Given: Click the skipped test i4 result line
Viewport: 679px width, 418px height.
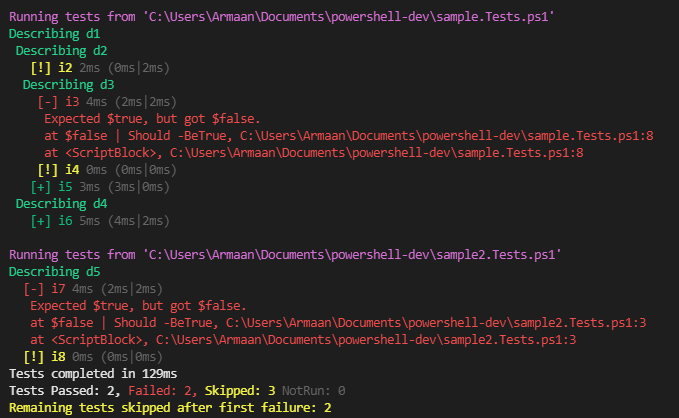Looking at the screenshot, I should point(107,170).
